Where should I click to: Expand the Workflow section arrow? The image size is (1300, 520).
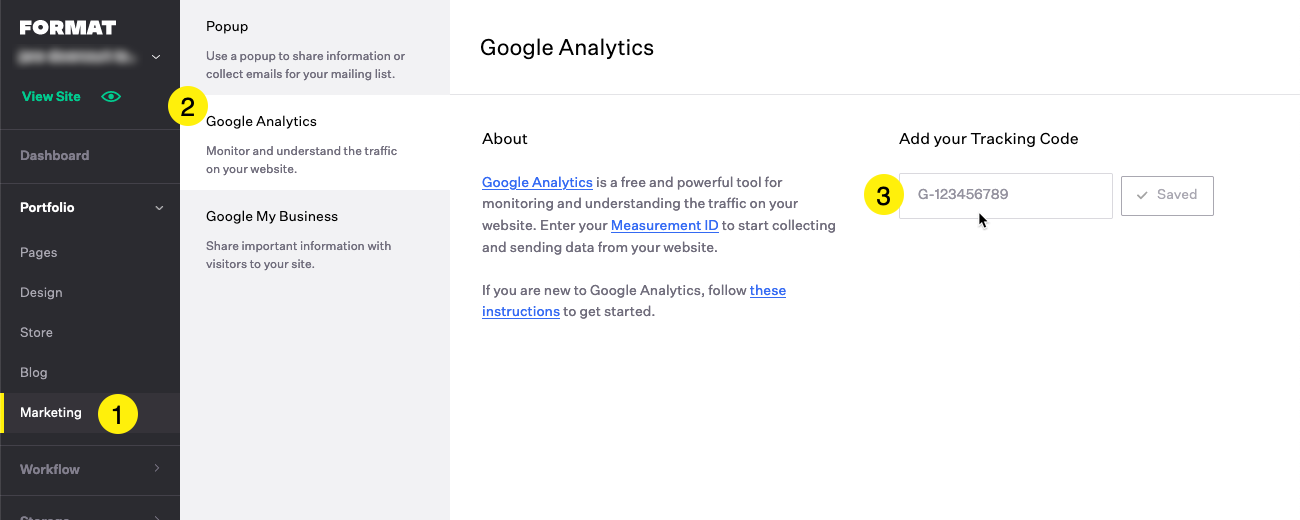pyautogui.click(x=158, y=469)
